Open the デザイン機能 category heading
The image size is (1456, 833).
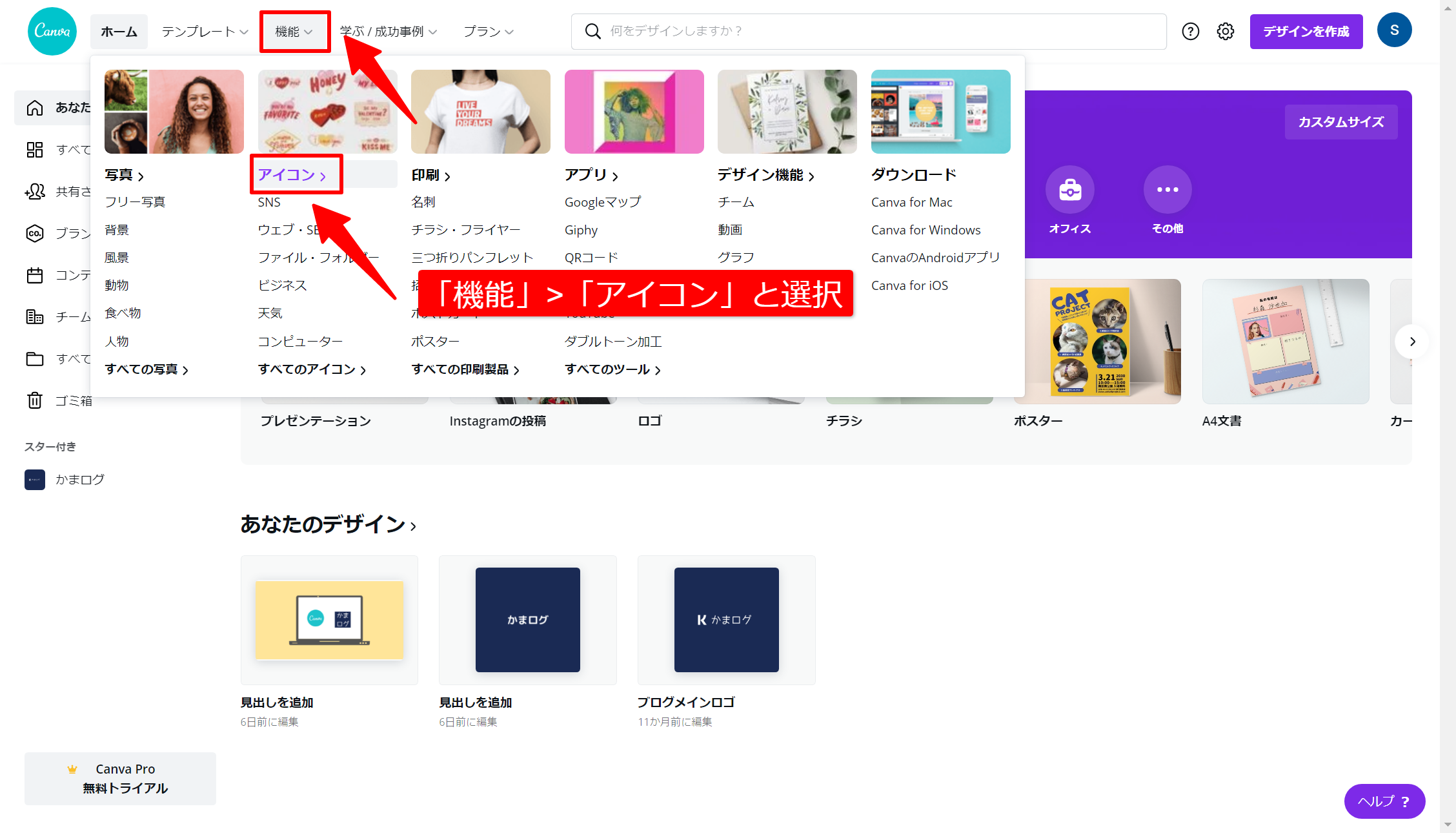pyautogui.click(x=766, y=175)
